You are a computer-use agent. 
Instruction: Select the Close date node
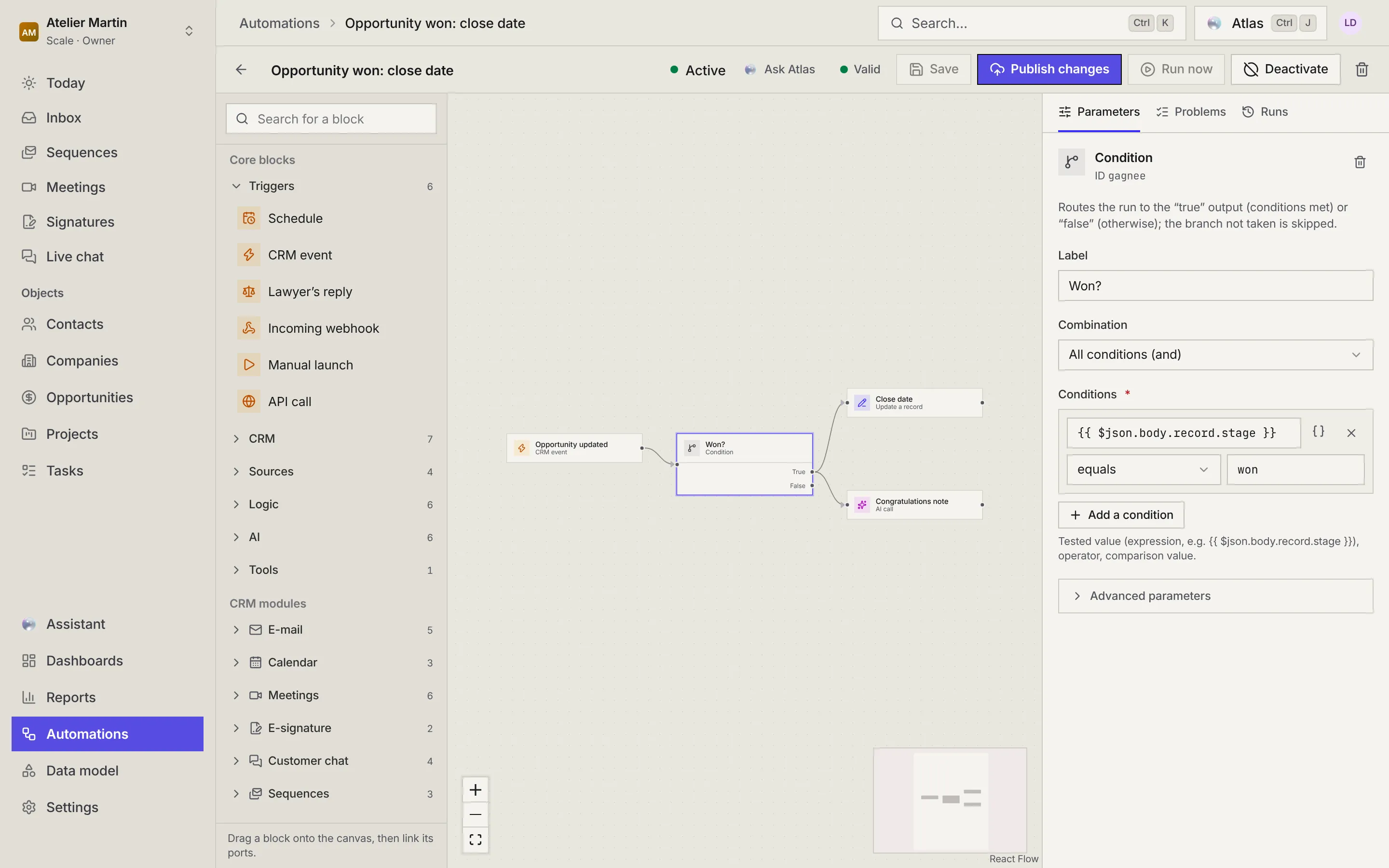(x=914, y=403)
